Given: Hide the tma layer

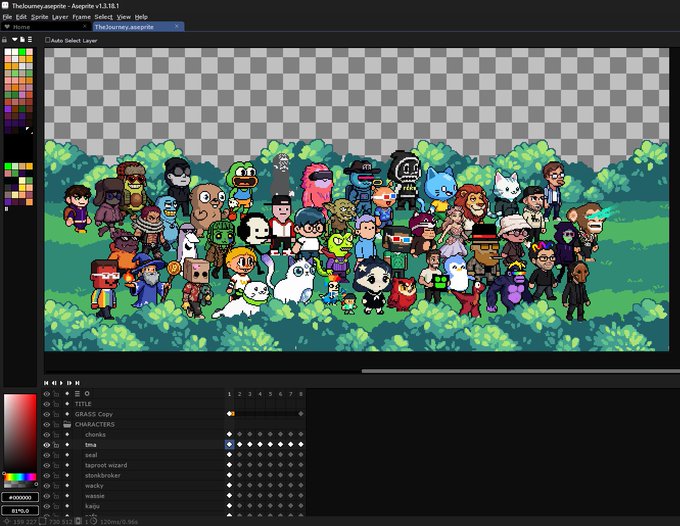Looking at the screenshot, I should click(46, 445).
